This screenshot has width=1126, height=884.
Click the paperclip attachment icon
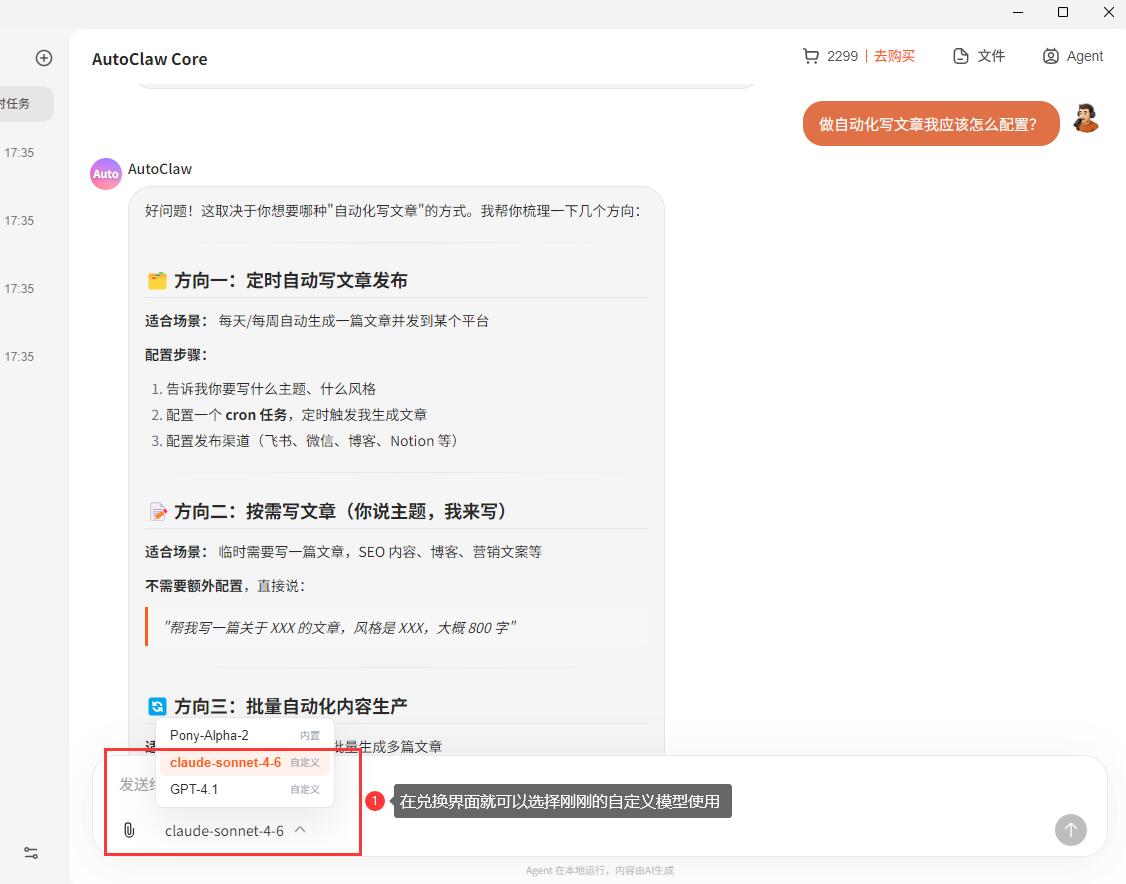129,830
